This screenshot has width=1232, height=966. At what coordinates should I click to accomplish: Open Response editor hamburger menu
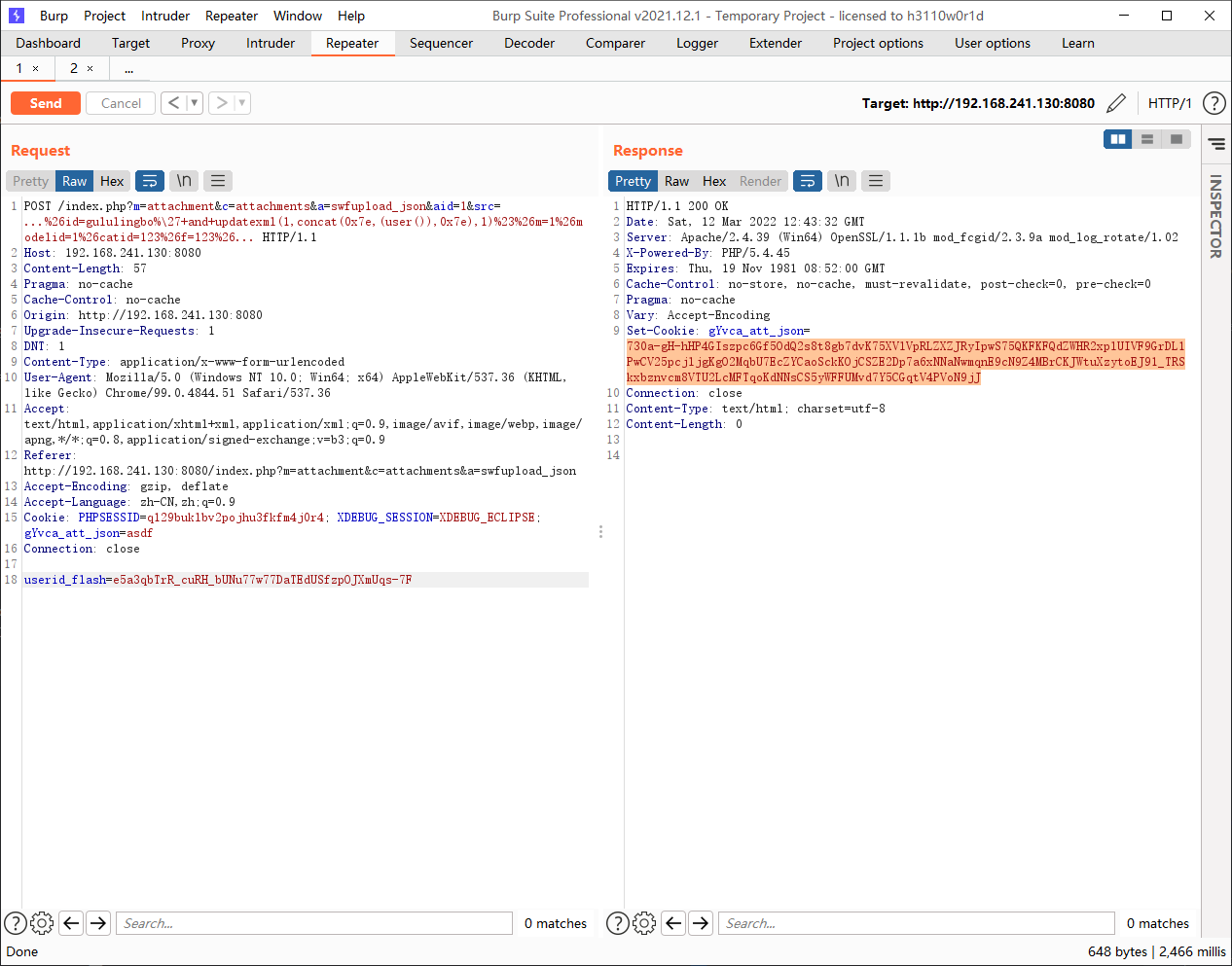(x=876, y=181)
